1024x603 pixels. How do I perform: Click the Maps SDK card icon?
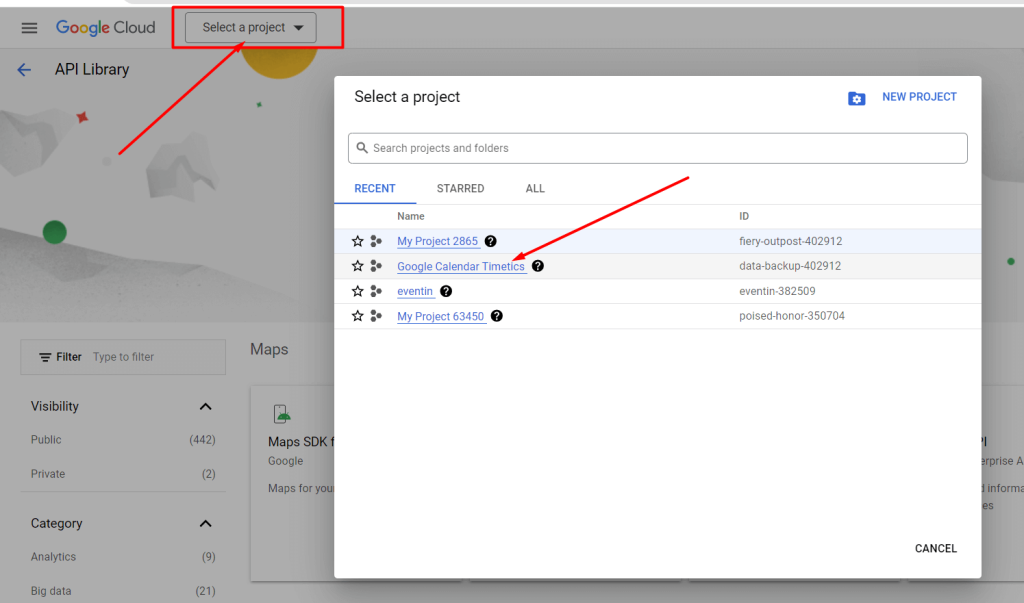click(281, 414)
